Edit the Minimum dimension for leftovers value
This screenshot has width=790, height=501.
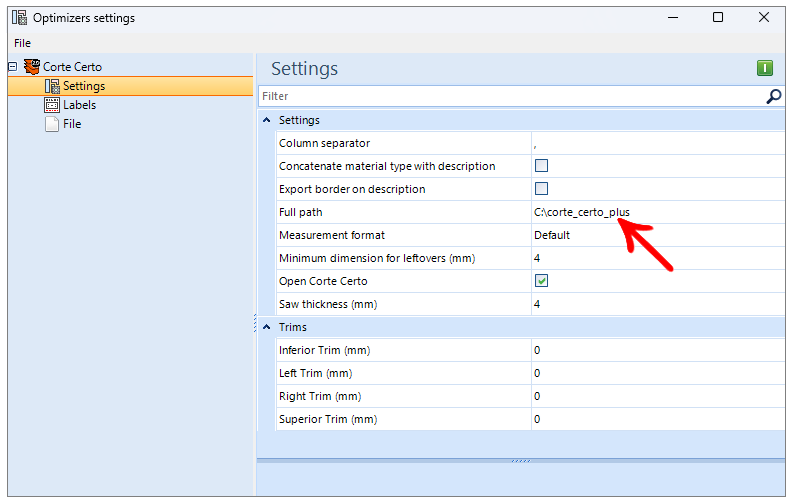[x=658, y=258]
